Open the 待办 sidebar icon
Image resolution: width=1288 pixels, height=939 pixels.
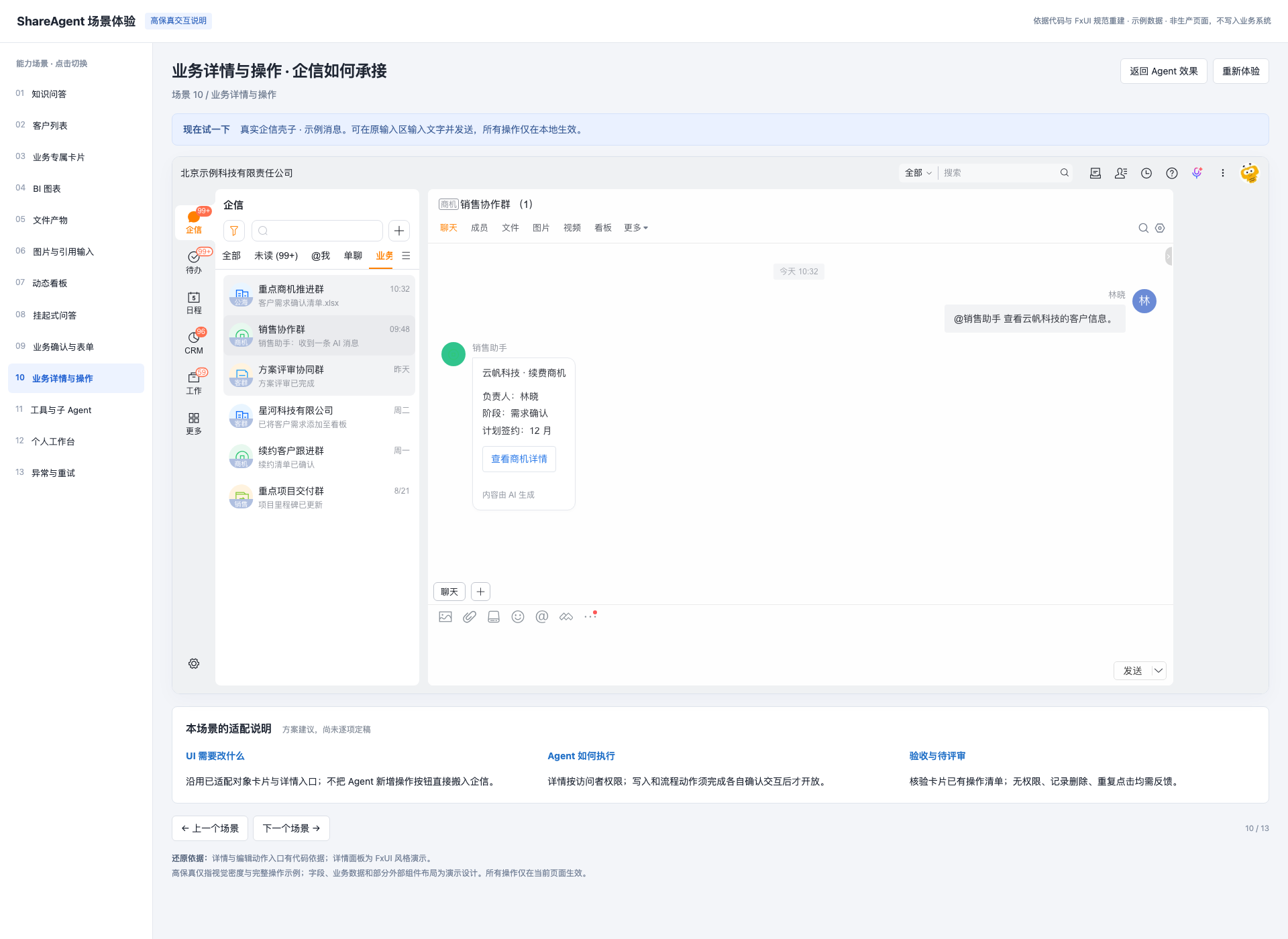tap(194, 262)
